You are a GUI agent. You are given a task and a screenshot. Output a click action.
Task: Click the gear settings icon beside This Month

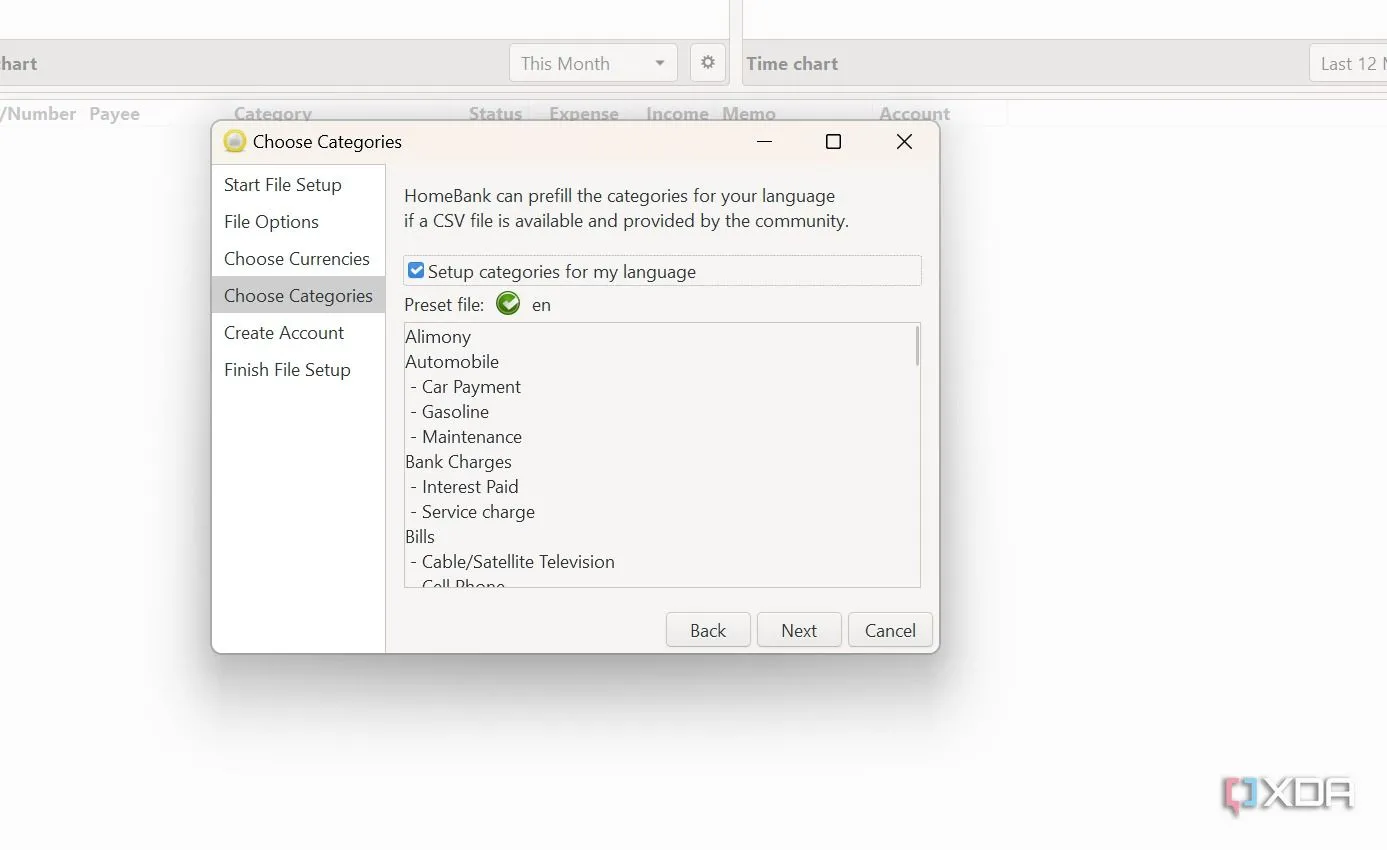pyautogui.click(x=708, y=63)
